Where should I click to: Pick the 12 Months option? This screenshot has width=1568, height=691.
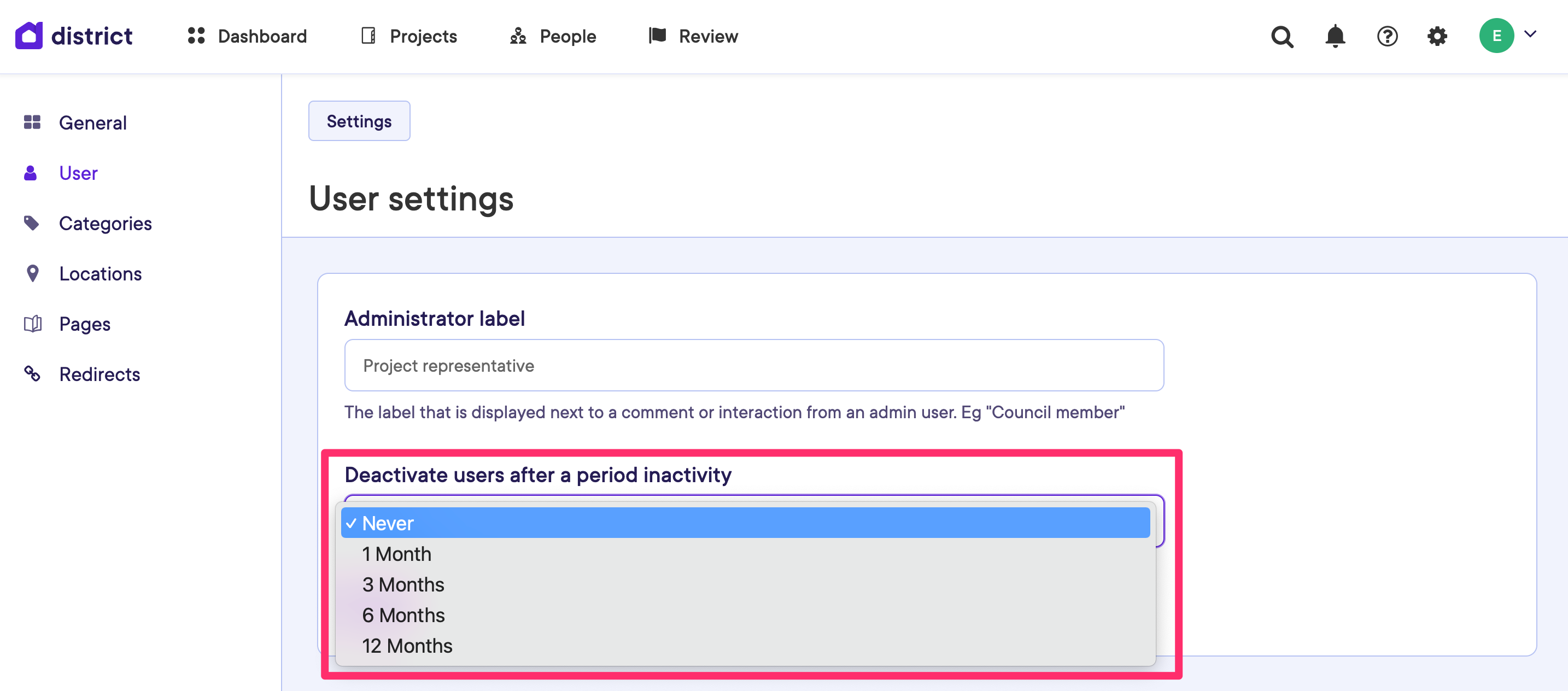(x=407, y=645)
